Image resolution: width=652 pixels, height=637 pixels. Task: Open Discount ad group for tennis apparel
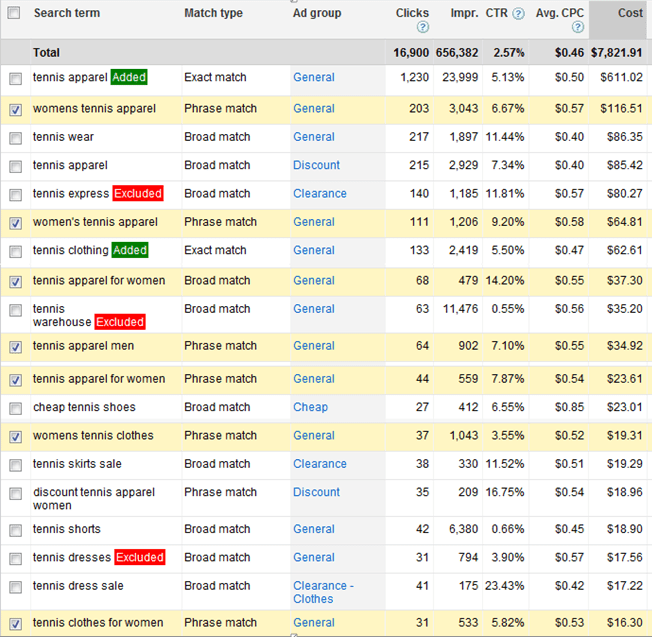(316, 165)
